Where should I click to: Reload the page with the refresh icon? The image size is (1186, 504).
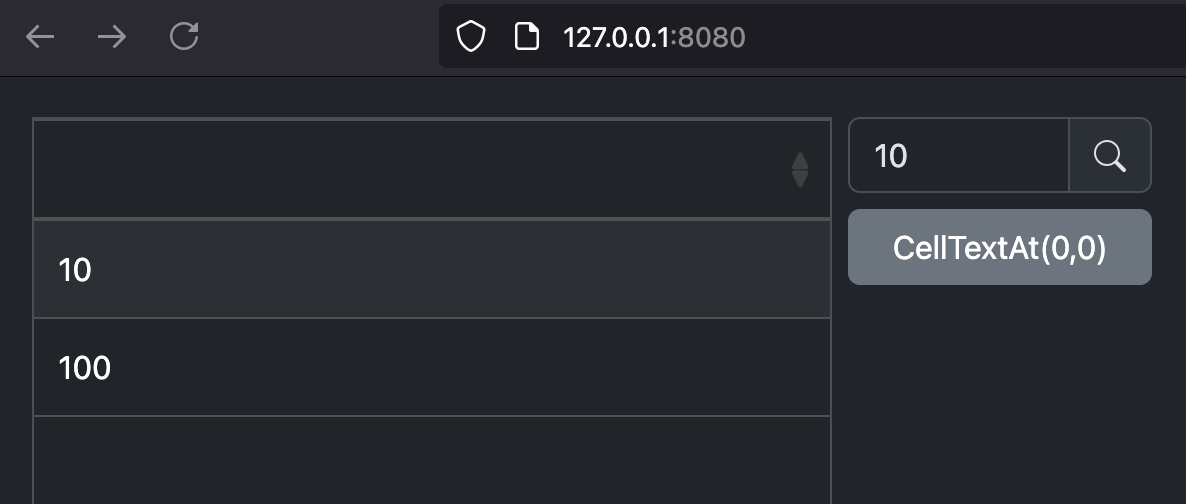point(184,36)
